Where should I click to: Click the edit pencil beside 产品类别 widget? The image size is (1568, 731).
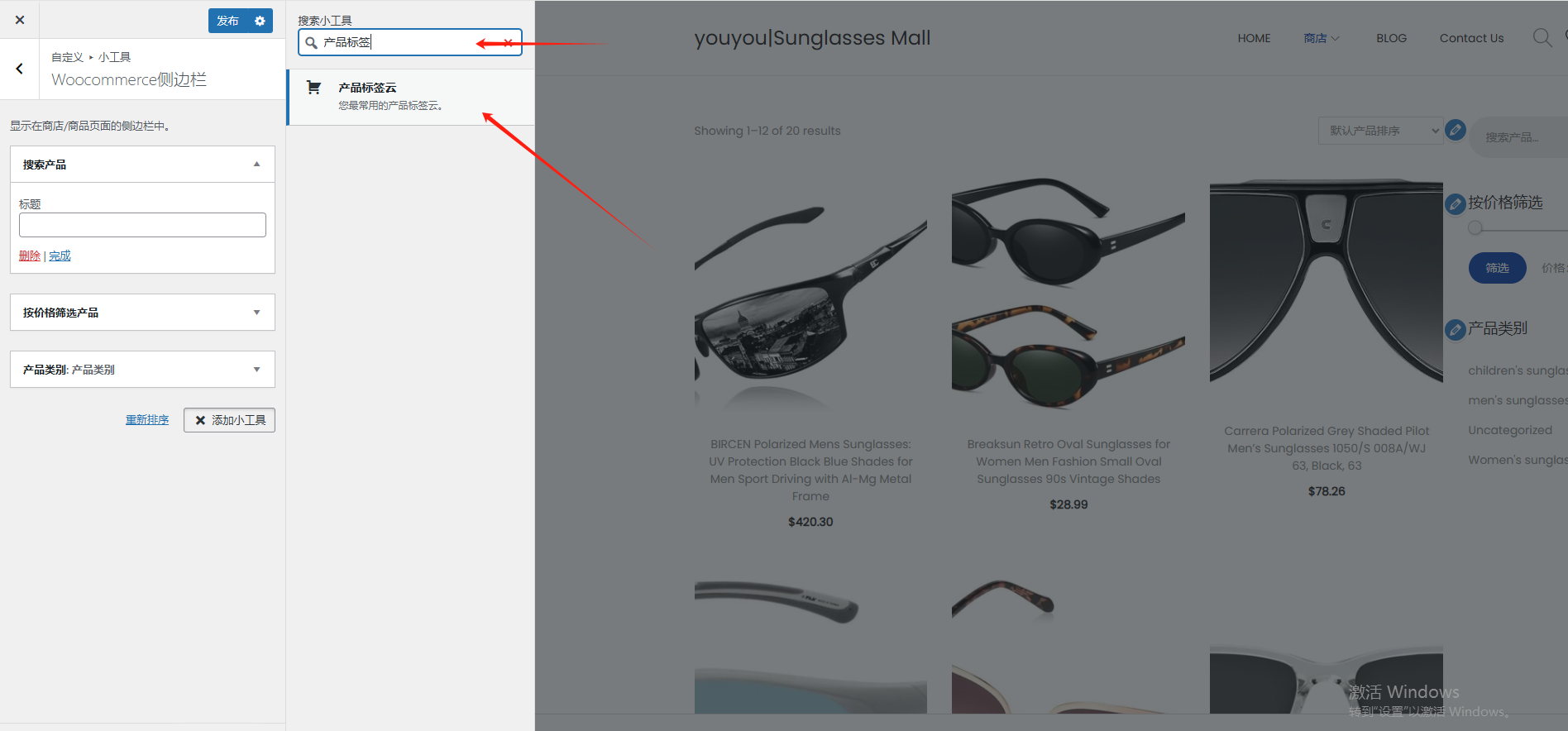click(1455, 330)
